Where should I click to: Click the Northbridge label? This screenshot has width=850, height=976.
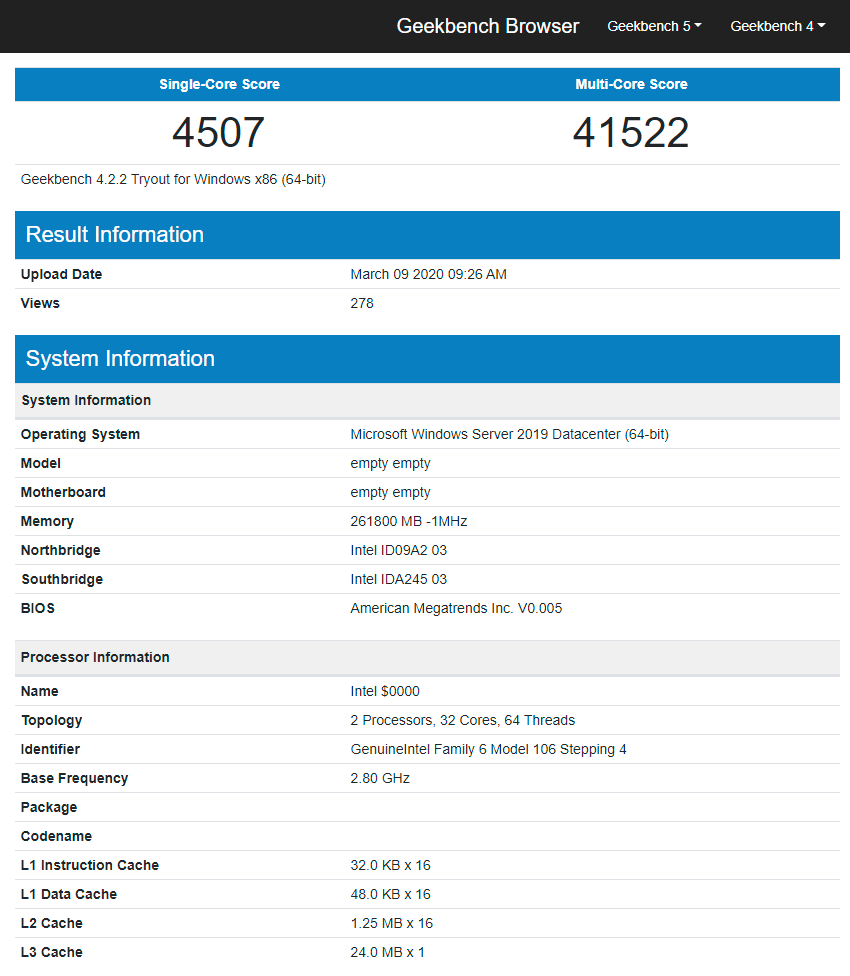point(60,550)
